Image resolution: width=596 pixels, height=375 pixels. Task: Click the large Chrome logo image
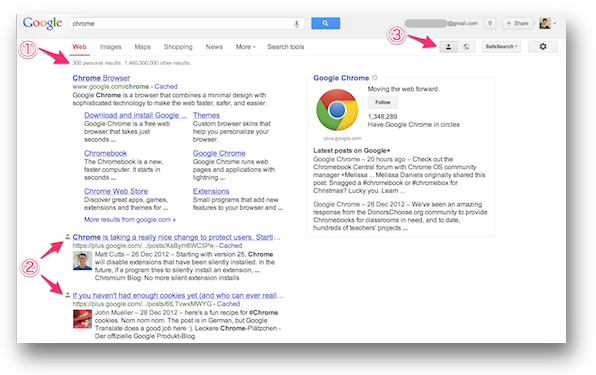(337, 110)
